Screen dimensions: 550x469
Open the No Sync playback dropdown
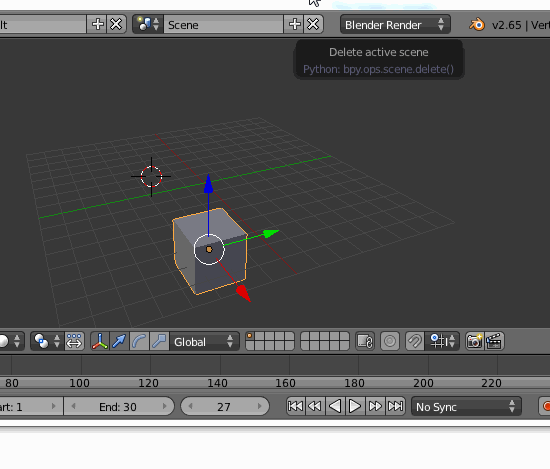click(466, 407)
